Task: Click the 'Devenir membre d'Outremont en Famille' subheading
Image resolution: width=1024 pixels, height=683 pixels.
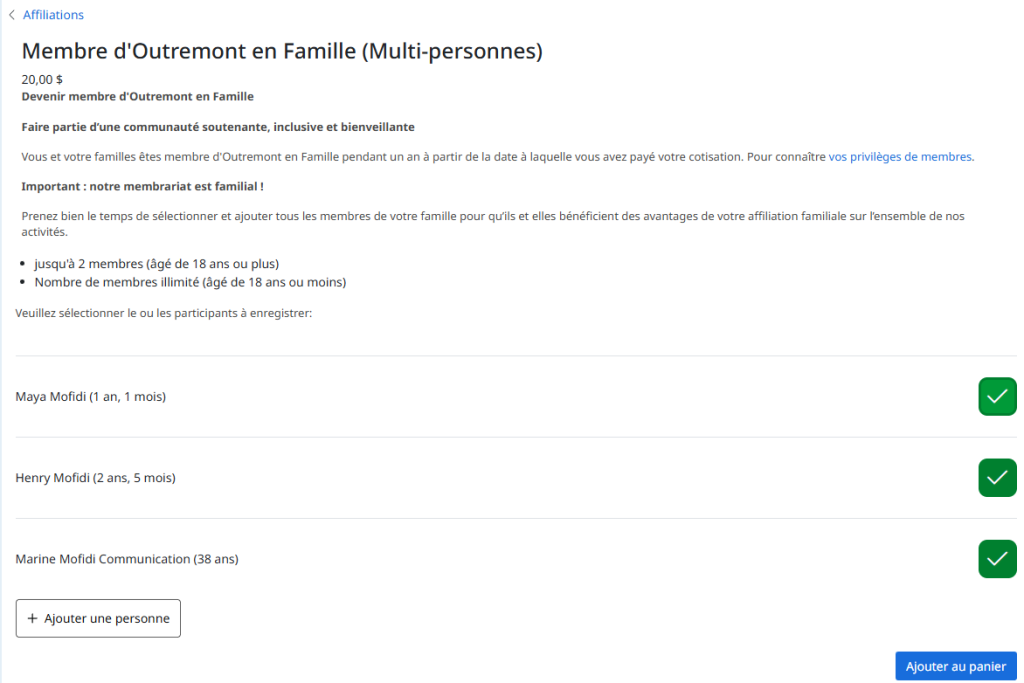Action: tap(138, 97)
